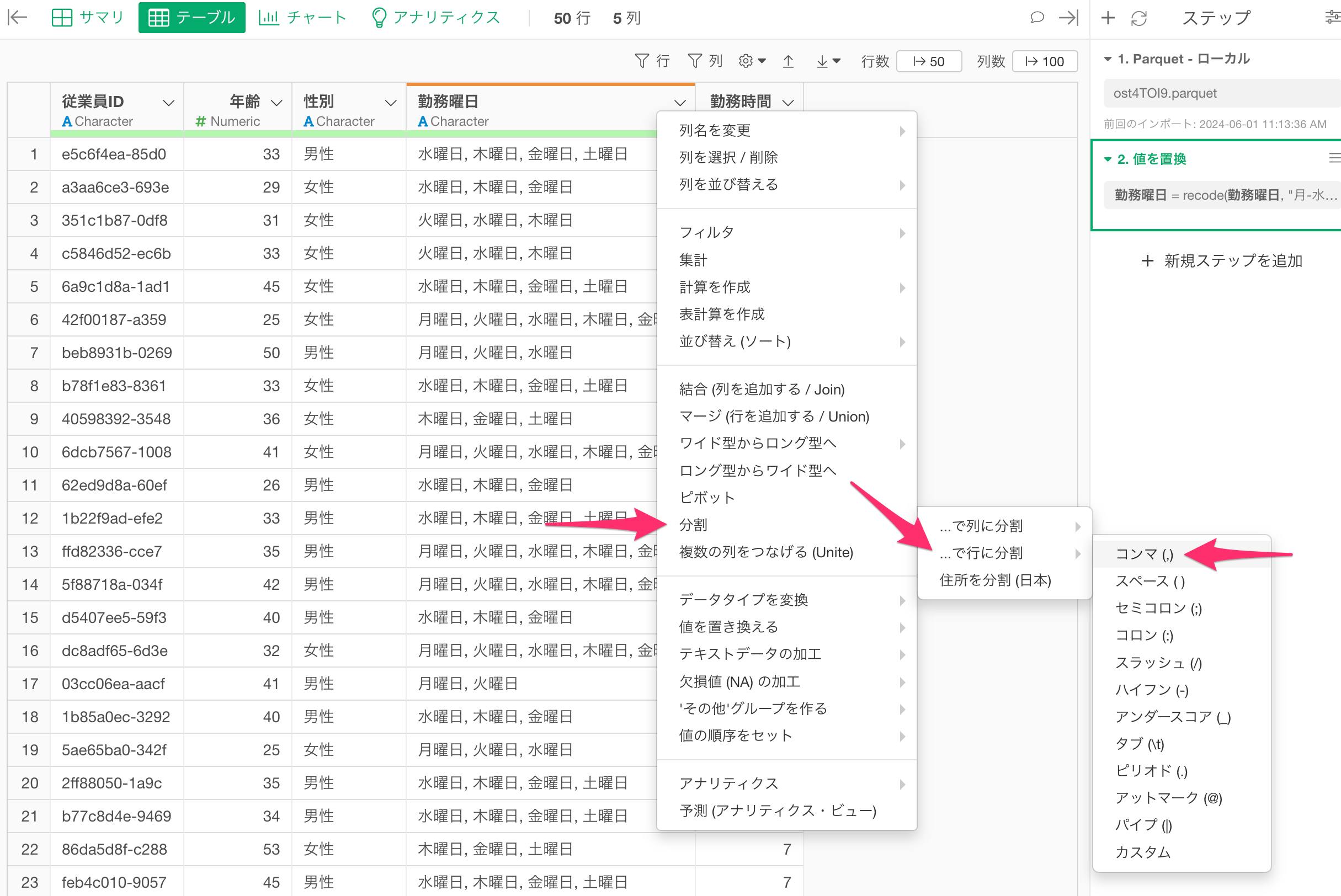Choose 表計算を作成
This screenshot has width=1341, height=896.
[787, 314]
